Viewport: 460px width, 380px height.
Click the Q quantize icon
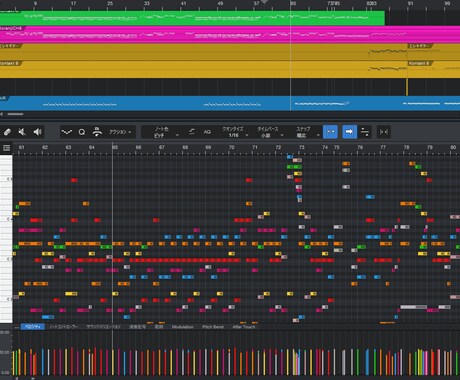[x=82, y=132]
